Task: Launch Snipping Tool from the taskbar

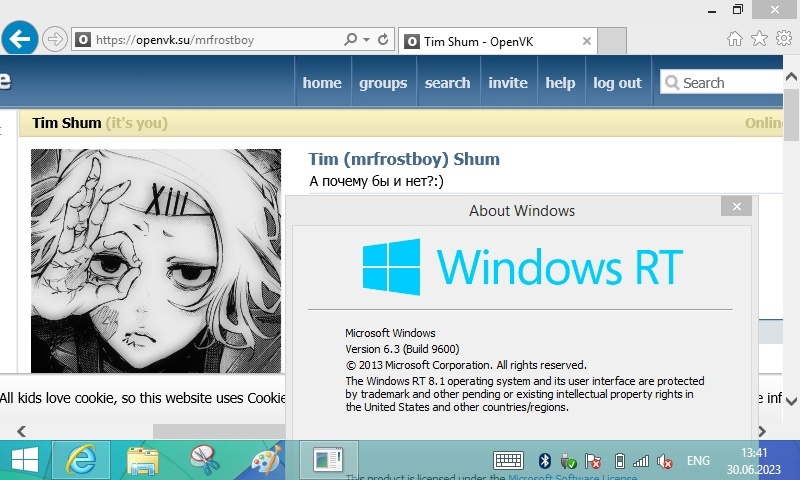Action: pyautogui.click(x=205, y=460)
